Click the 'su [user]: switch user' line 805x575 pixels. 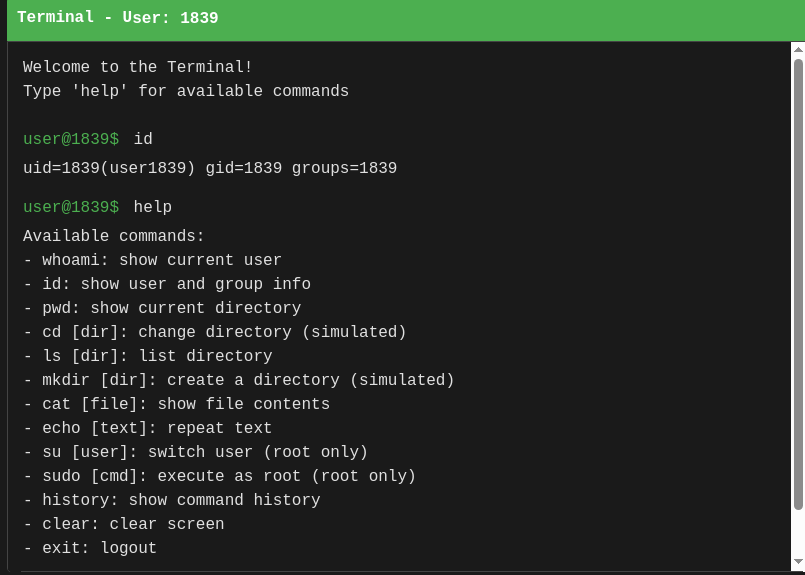coord(196,452)
